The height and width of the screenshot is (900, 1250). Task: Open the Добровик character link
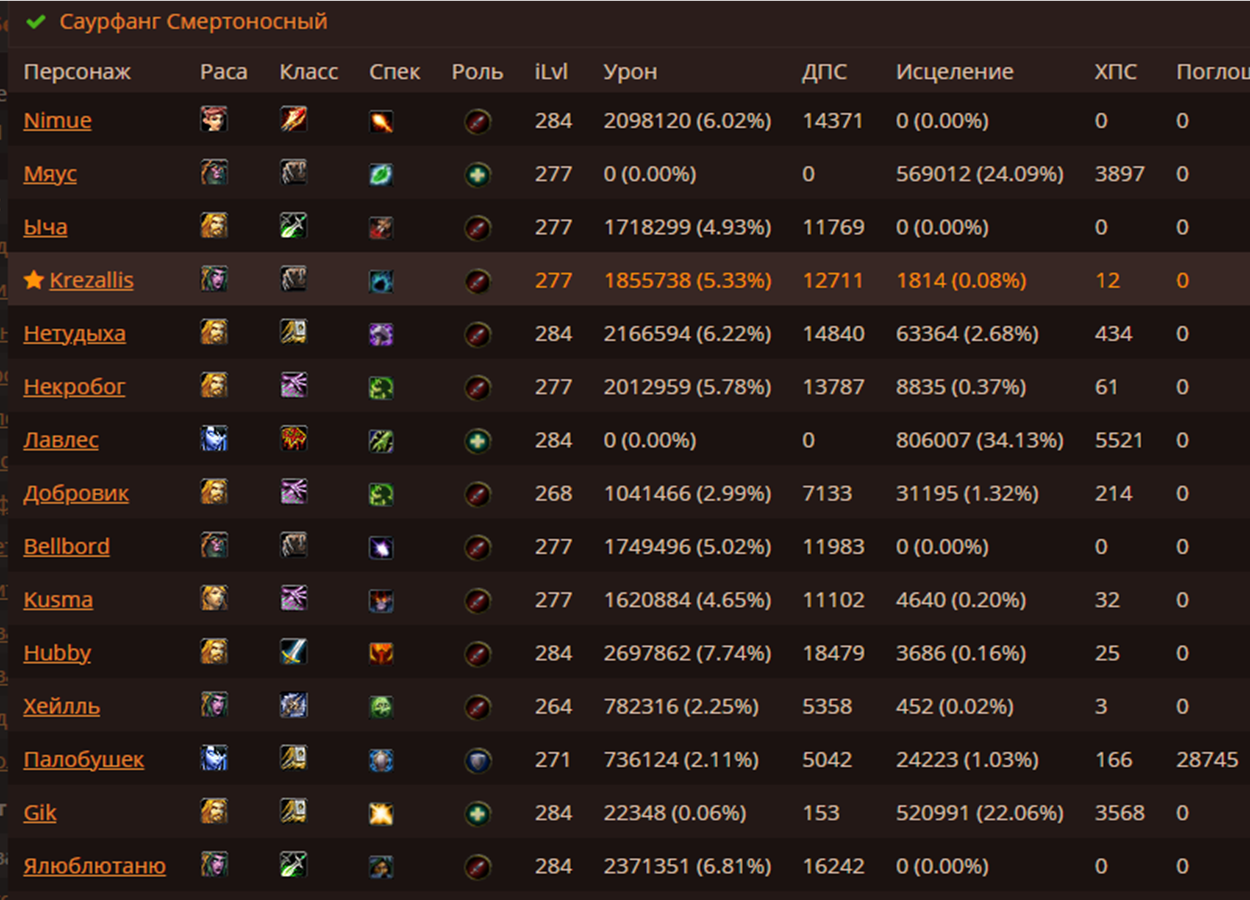tap(76, 493)
